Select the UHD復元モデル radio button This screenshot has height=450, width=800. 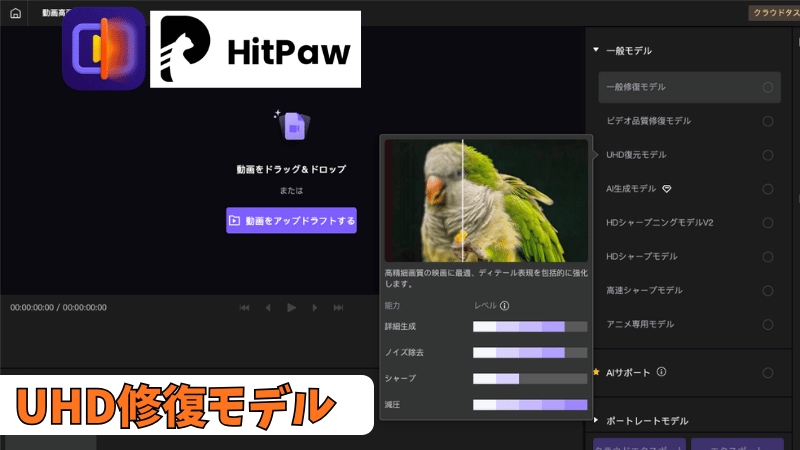click(x=767, y=155)
